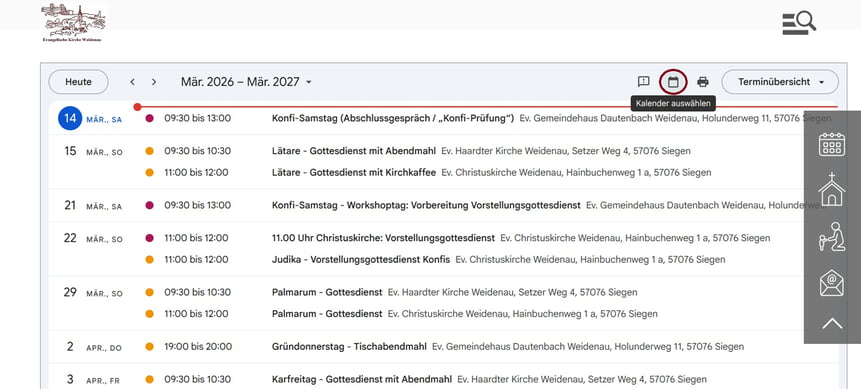Open Palmarum - Gottesdienst at Haardter Kirche
This screenshot has width=861, height=389.
tap(327, 292)
